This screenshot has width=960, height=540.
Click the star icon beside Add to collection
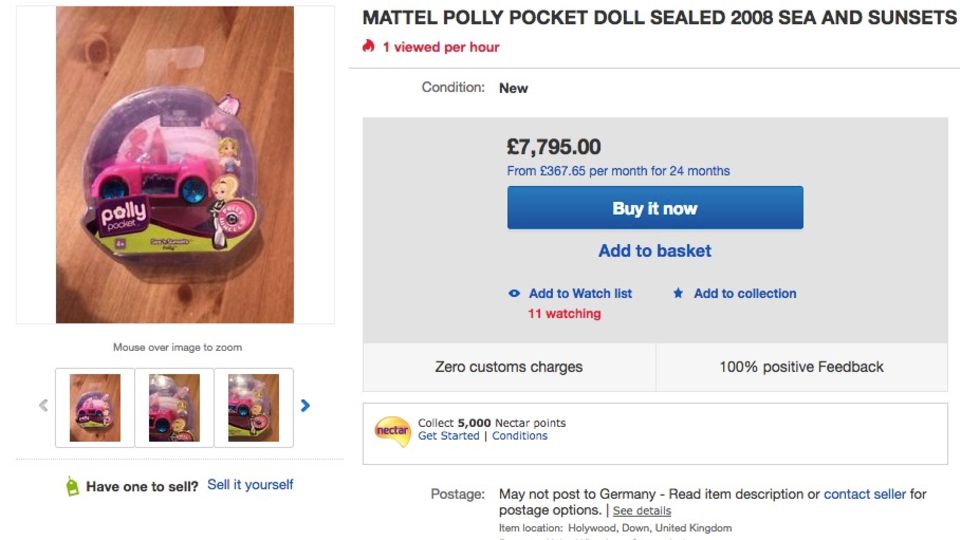coord(678,294)
